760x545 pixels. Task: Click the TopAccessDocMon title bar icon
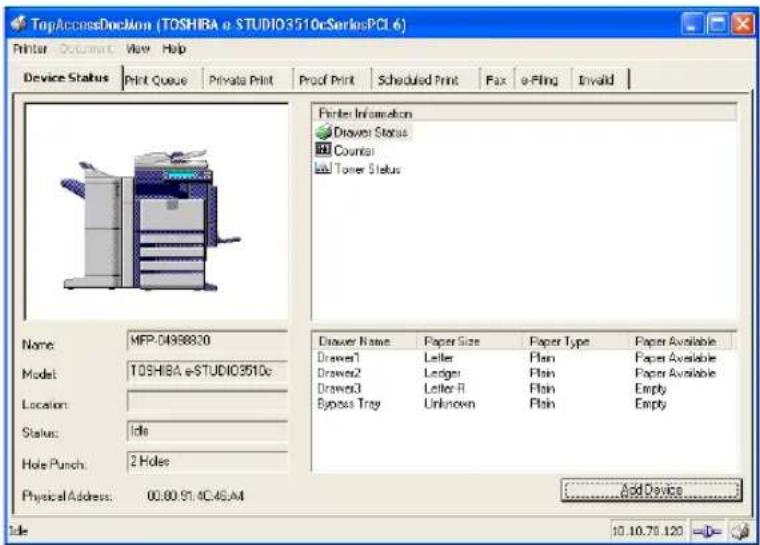(x=18, y=23)
